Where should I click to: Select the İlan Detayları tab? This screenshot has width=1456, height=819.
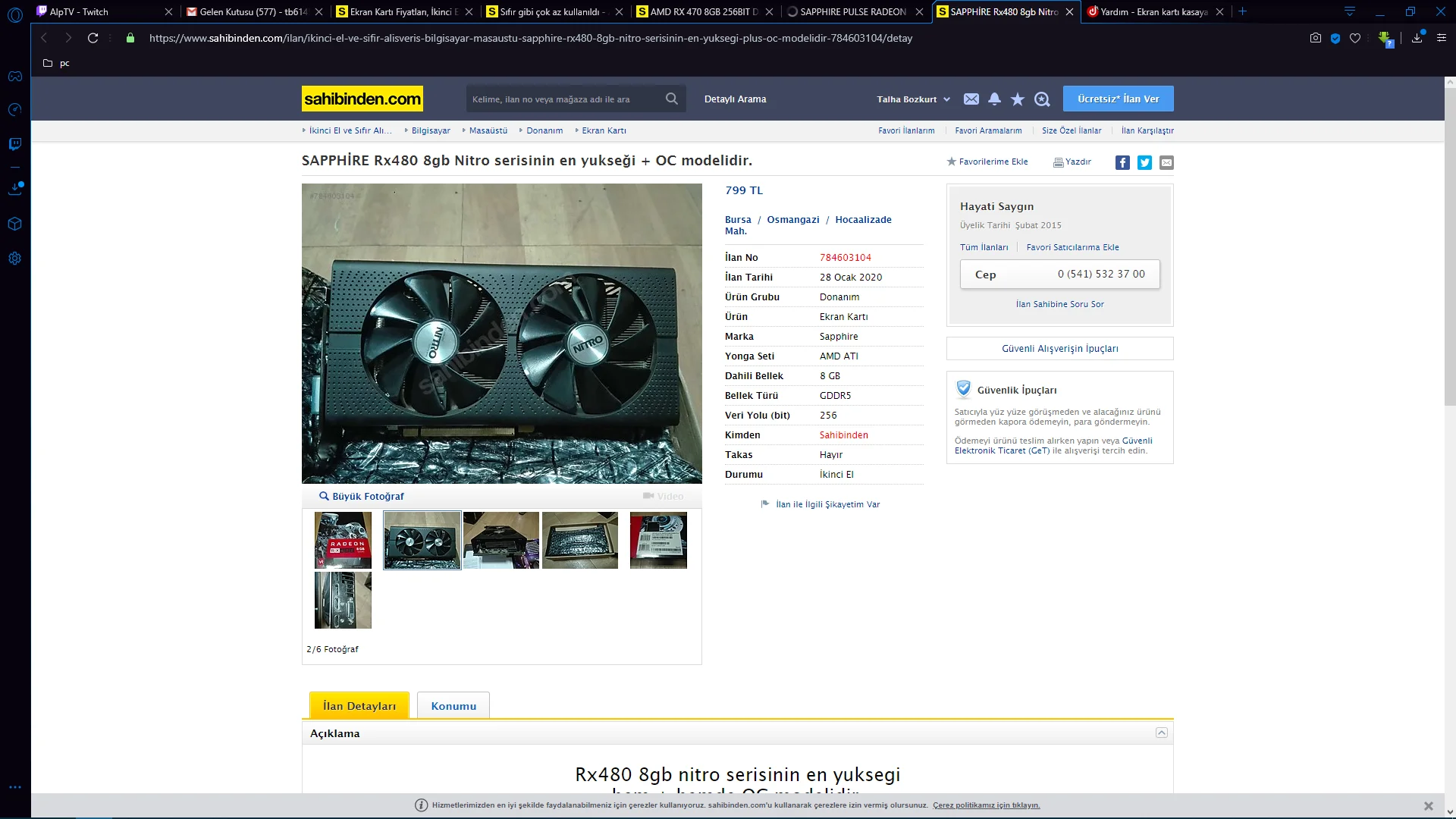359,706
